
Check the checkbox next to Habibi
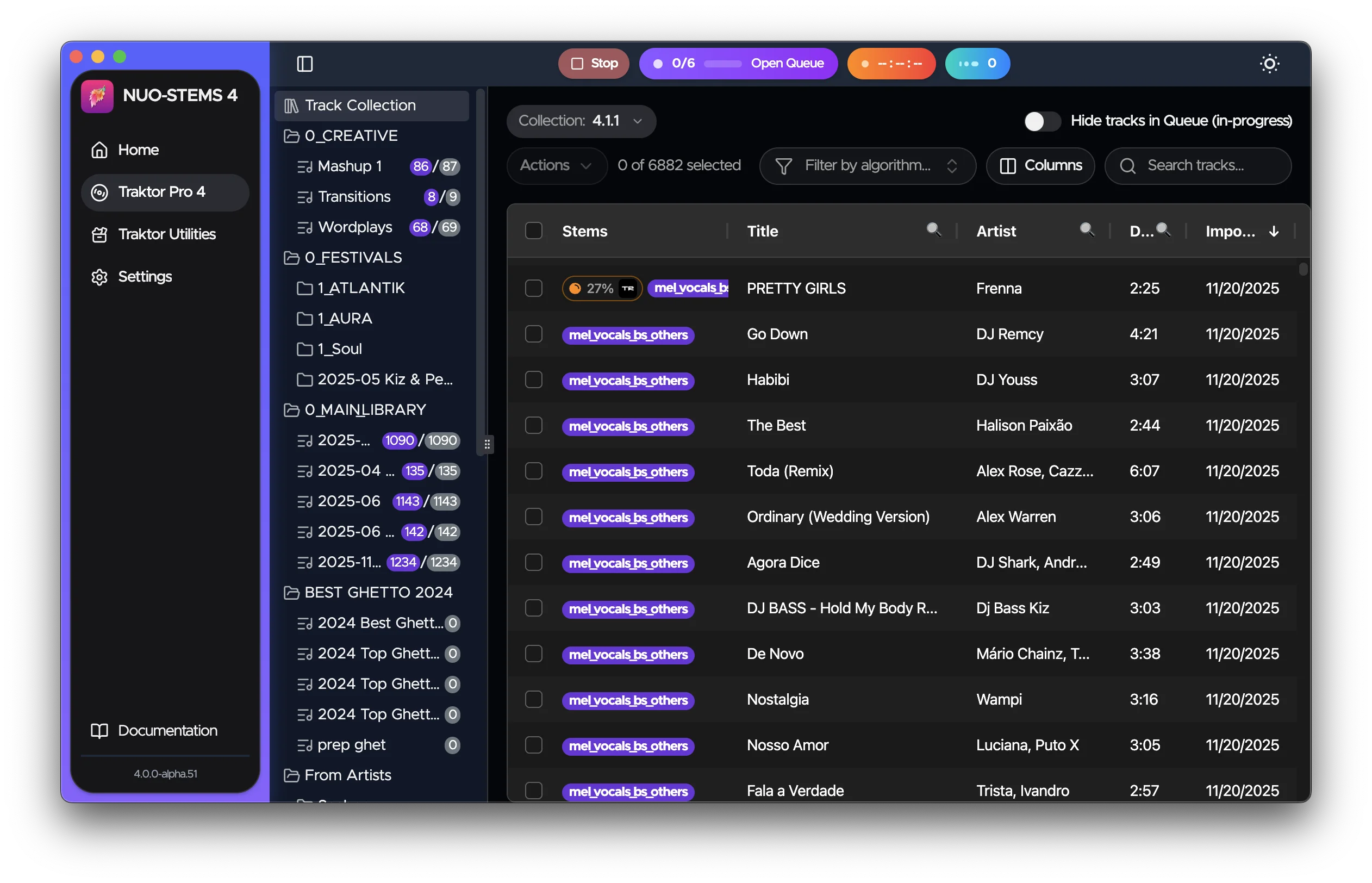533,379
